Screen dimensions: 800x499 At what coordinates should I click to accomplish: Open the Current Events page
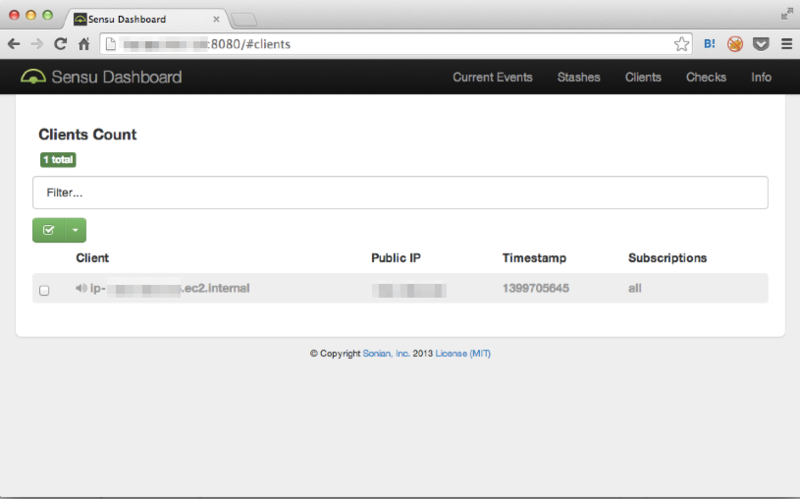(492, 77)
